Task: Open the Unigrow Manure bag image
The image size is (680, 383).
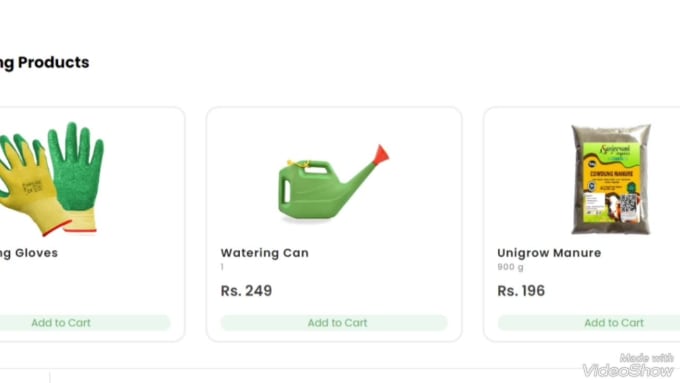Action: point(611,179)
